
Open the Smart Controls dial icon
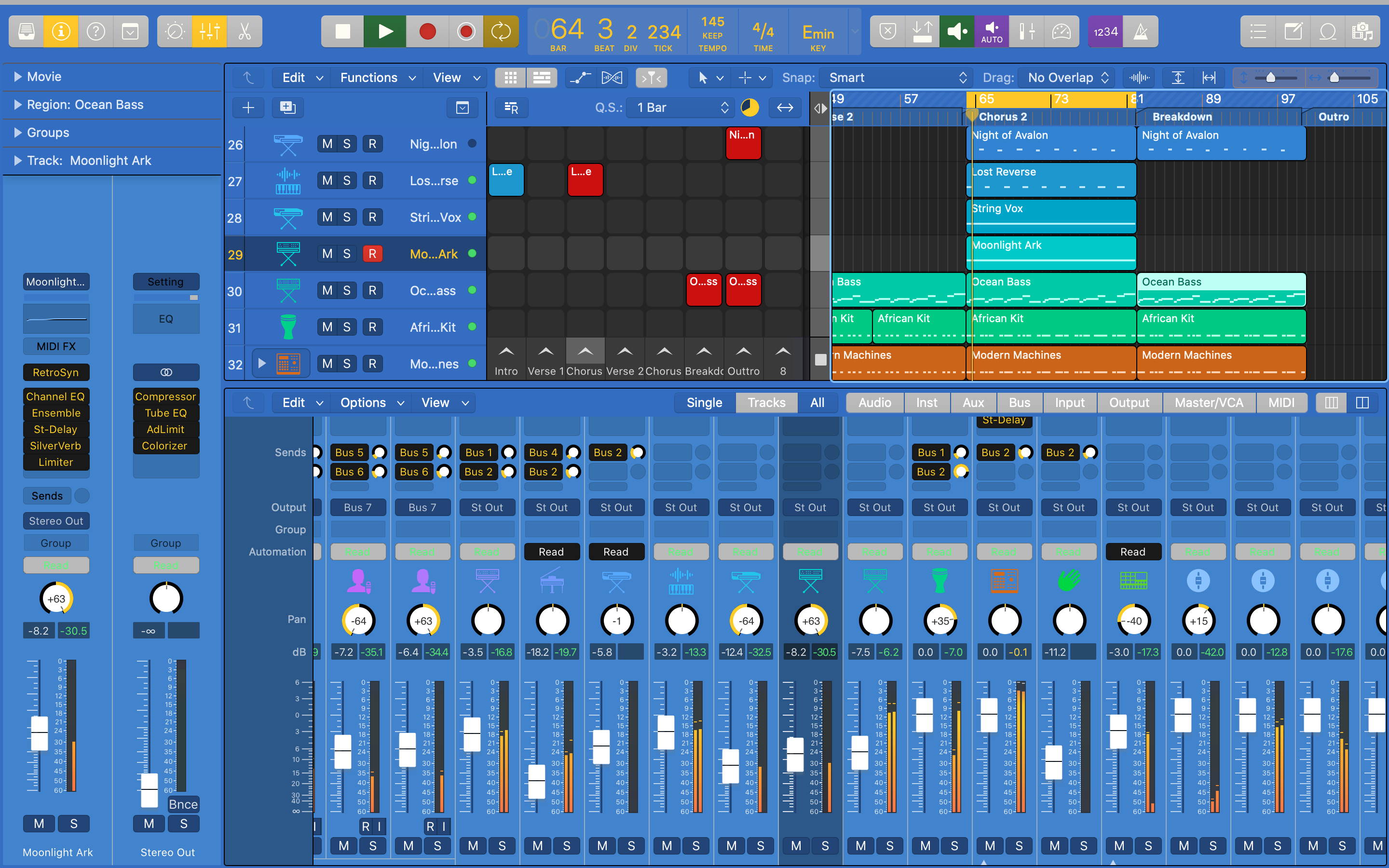click(x=175, y=31)
